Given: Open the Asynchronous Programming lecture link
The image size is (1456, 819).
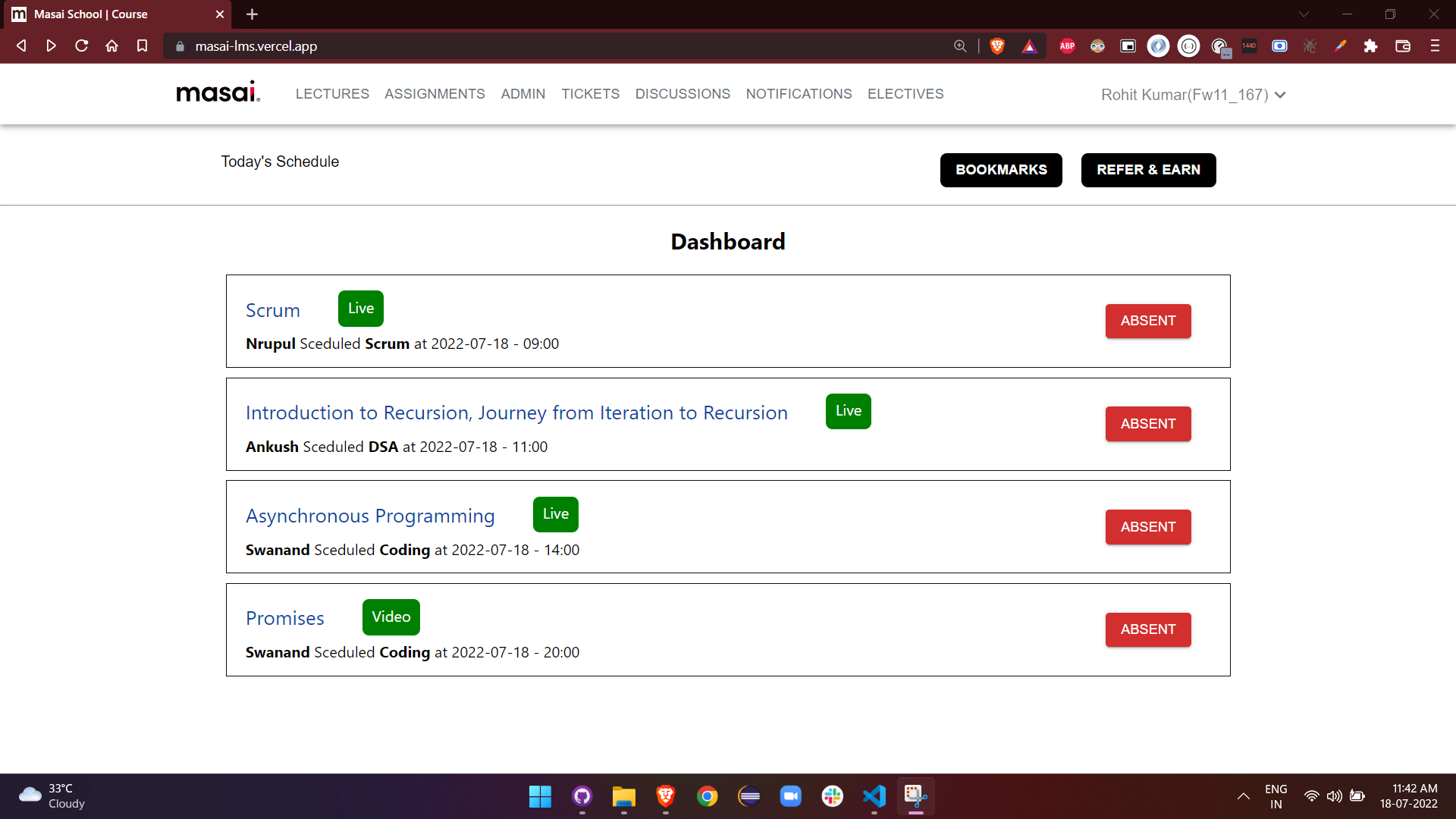Looking at the screenshot, I should [370, 516].
